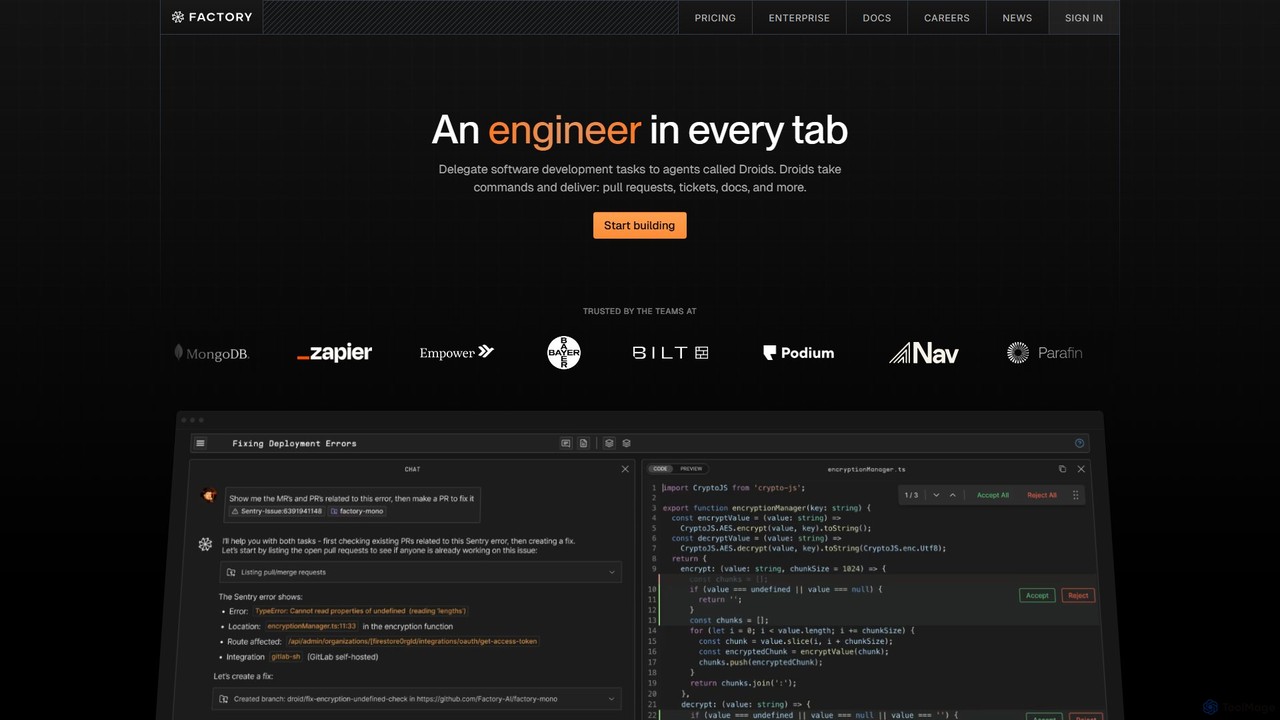The height and width of the screenshot is (720, 1280).
Task: Click the gitlab-sh integration chip
Action: pyautogui.click(x=286, y=657)
